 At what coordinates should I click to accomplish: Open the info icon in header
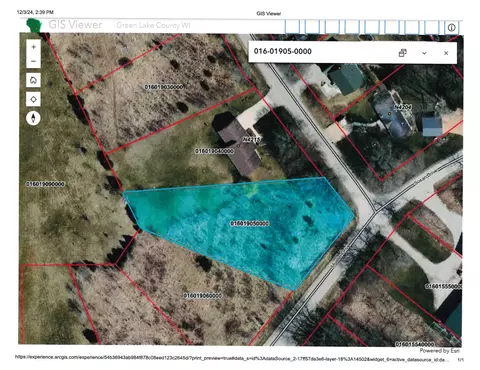(451, 27)
